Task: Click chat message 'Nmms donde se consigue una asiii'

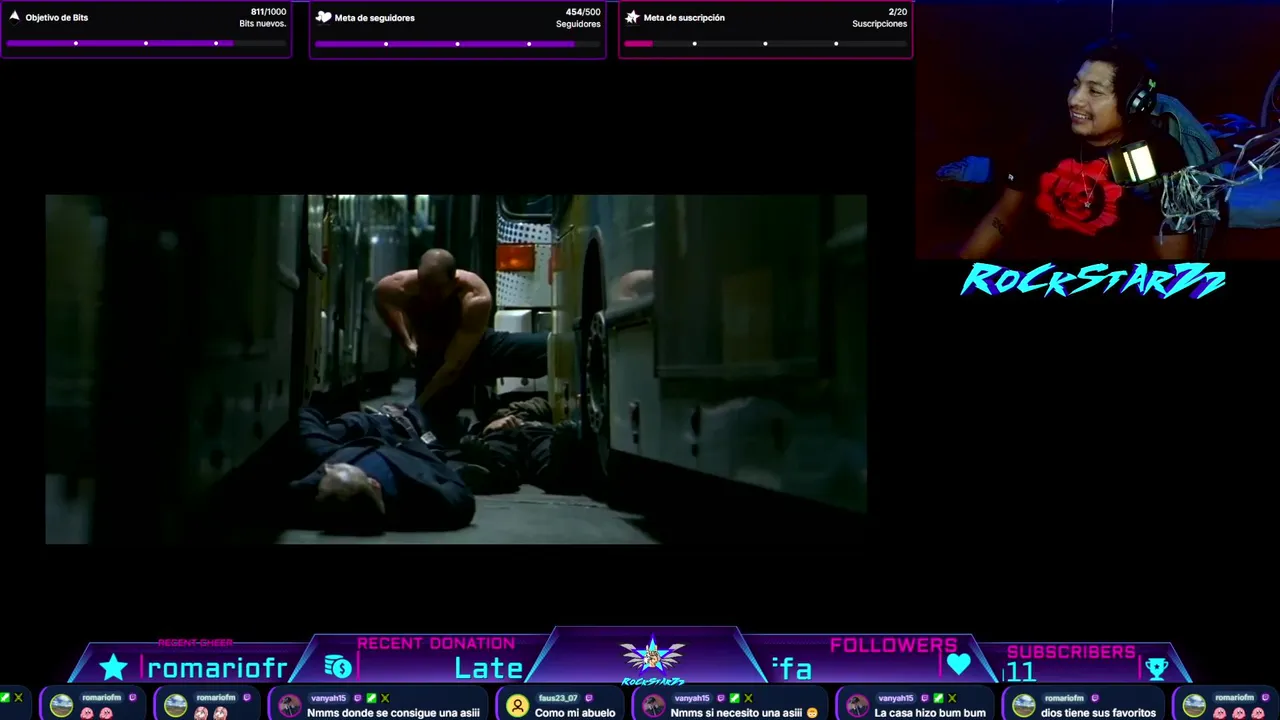Action: coord(393,713)
